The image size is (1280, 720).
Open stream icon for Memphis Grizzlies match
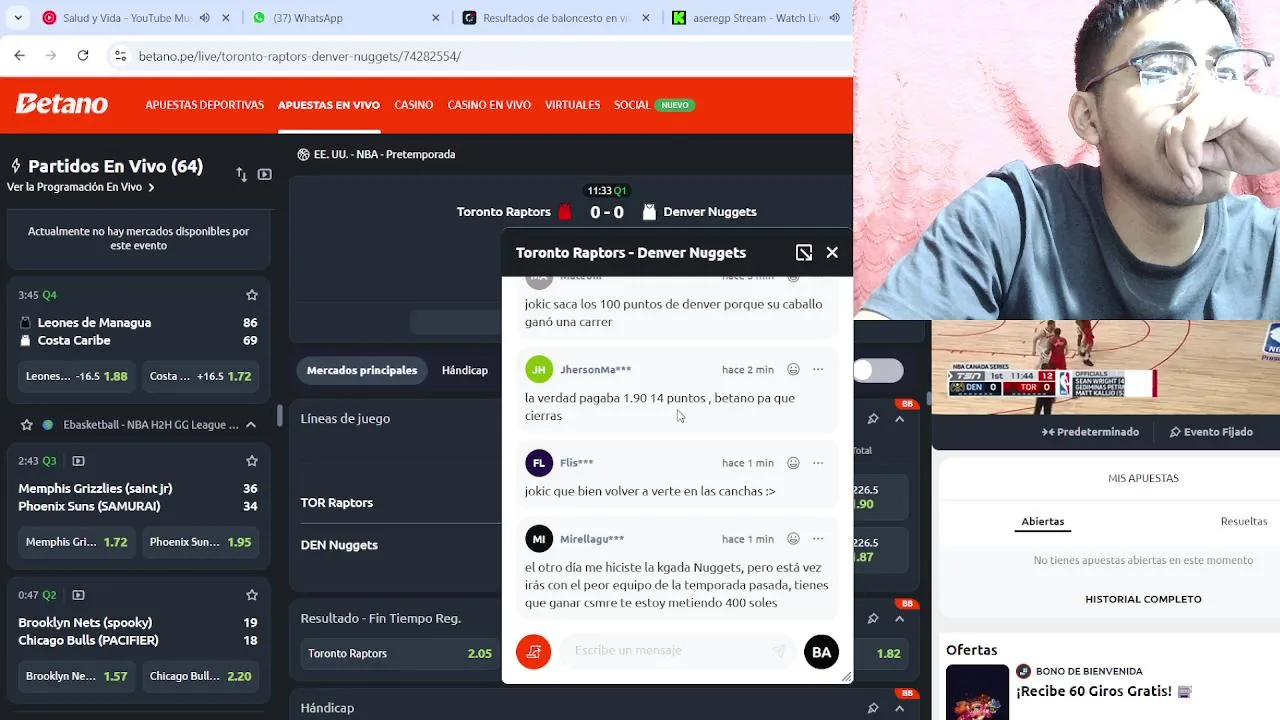78,461
